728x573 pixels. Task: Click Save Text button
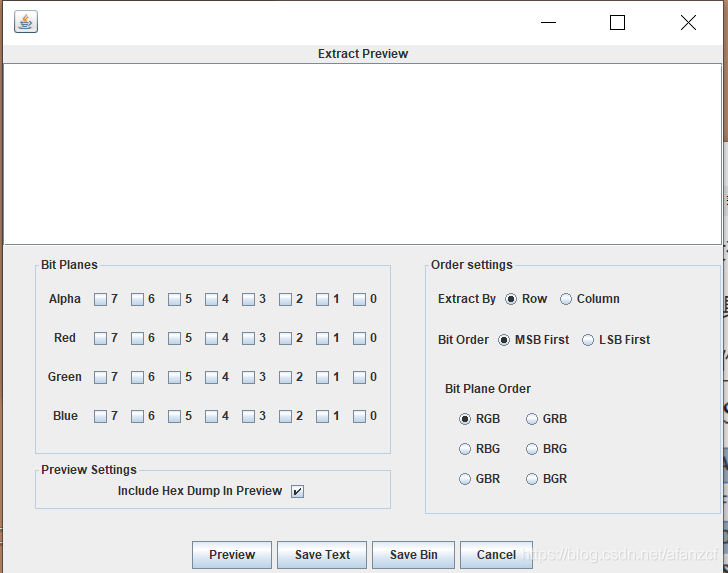[x=322, y=555]
